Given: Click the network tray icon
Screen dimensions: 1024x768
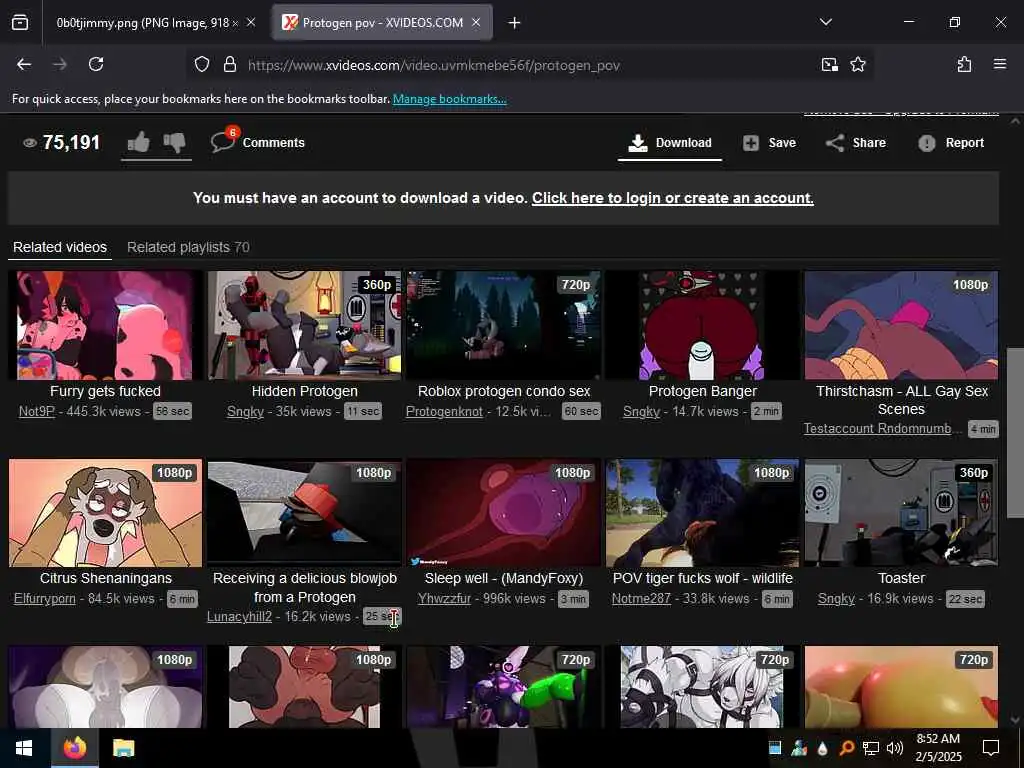Looking at the screenshot, I should tap(871, 748).
